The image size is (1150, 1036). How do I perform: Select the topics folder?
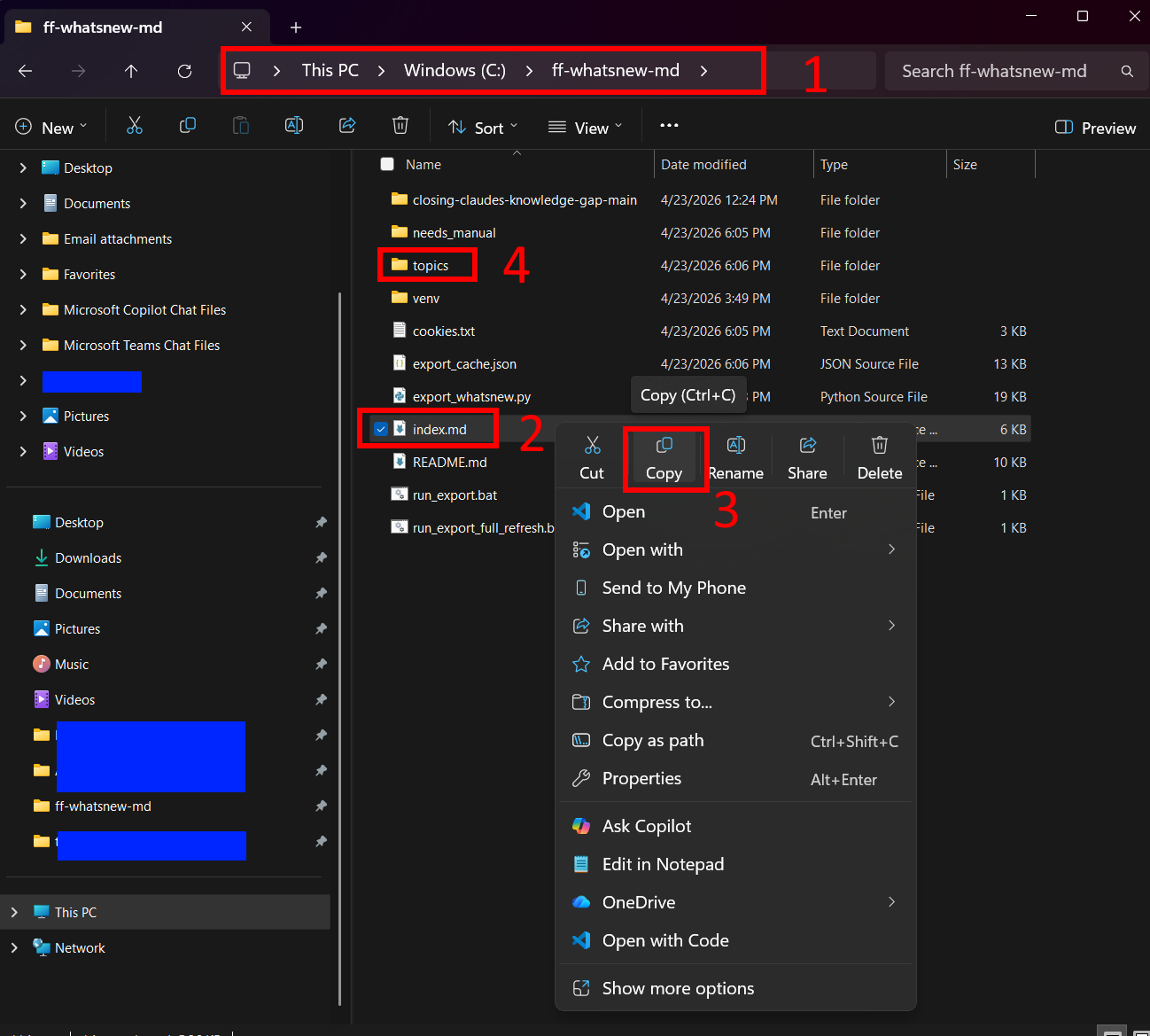(431, 266)
